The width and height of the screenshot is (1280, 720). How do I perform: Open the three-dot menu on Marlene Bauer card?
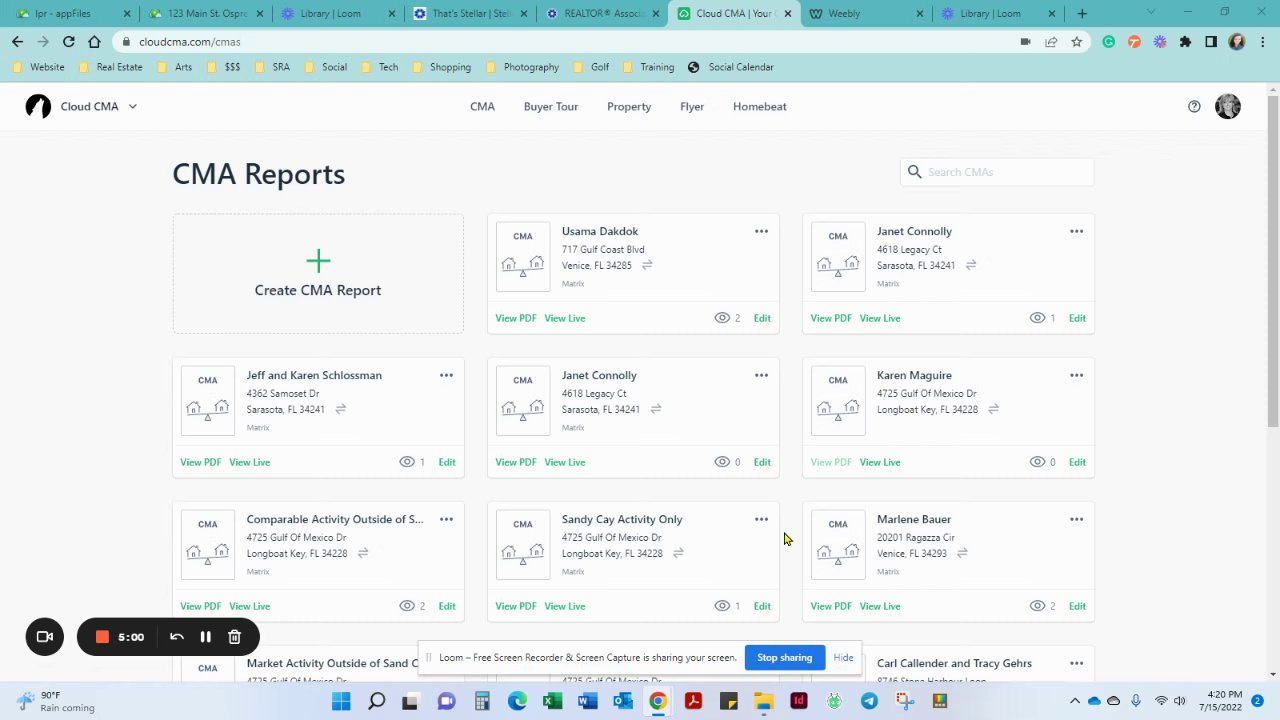point(1076,519)
